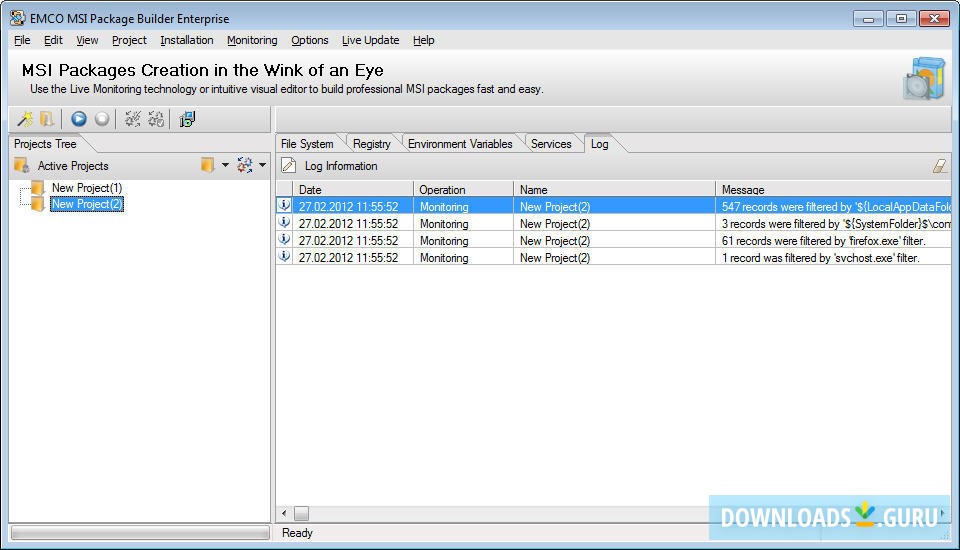Click the folder icon in Active Projects bar
960x550 pixels.
point(208,165)
